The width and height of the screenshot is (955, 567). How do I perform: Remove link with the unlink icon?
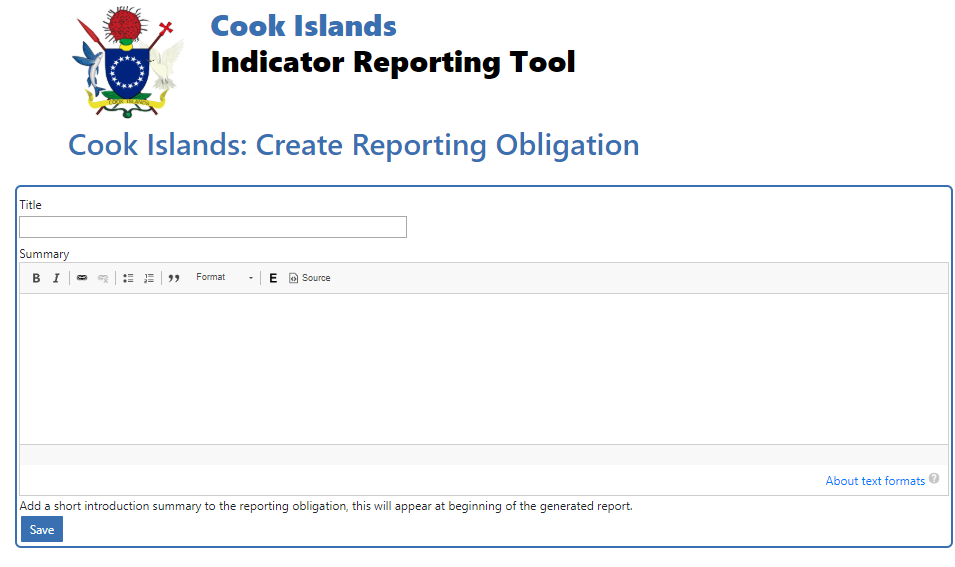pyautogui.click(x=103, y=278)
